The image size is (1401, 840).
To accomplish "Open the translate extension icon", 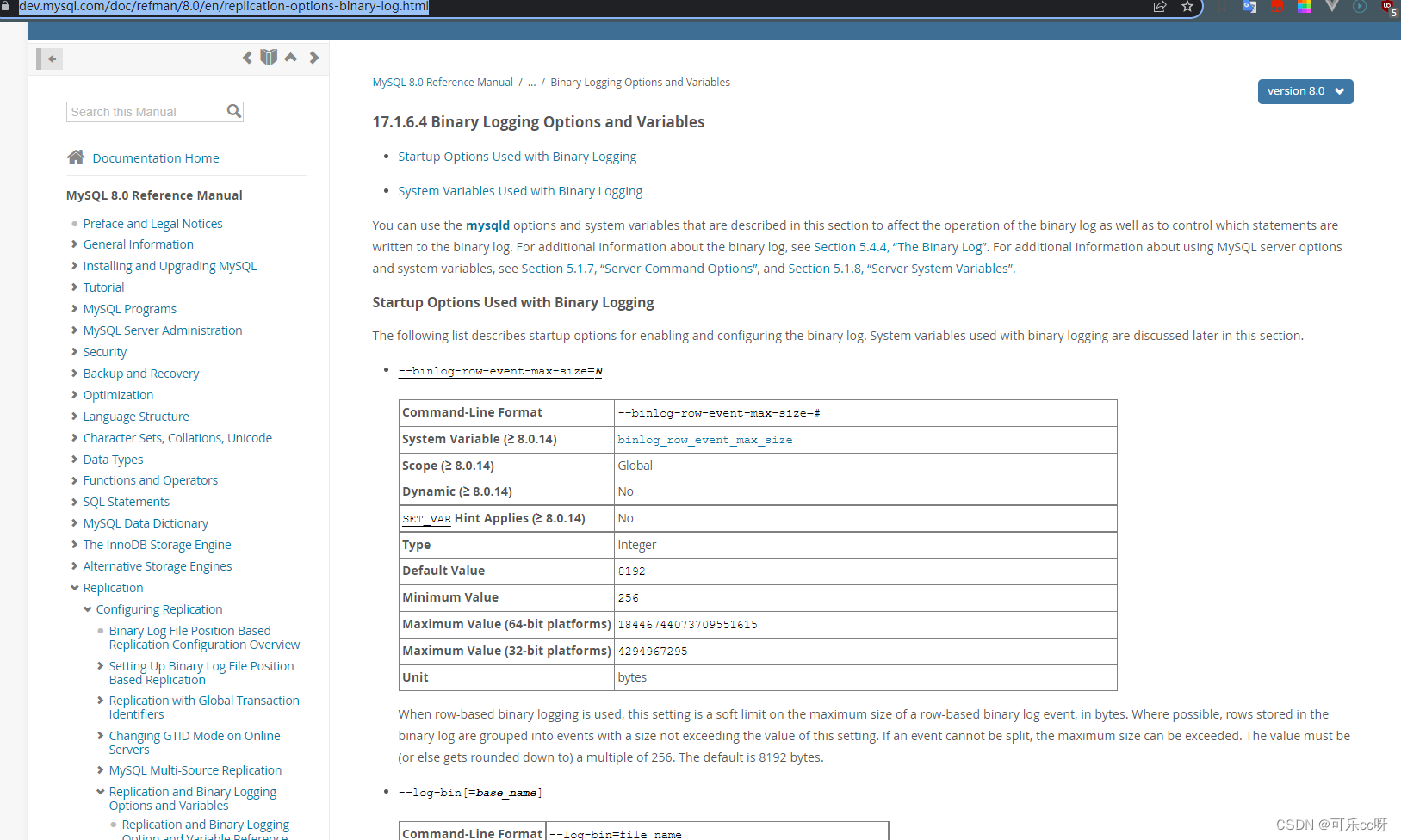I will [x=1249, y=7].
